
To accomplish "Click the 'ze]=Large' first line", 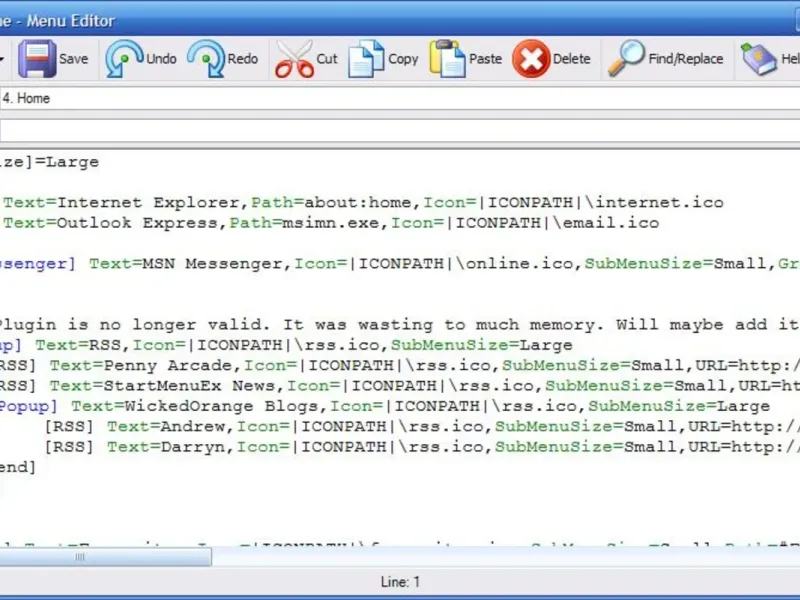I will pos(49,162).
